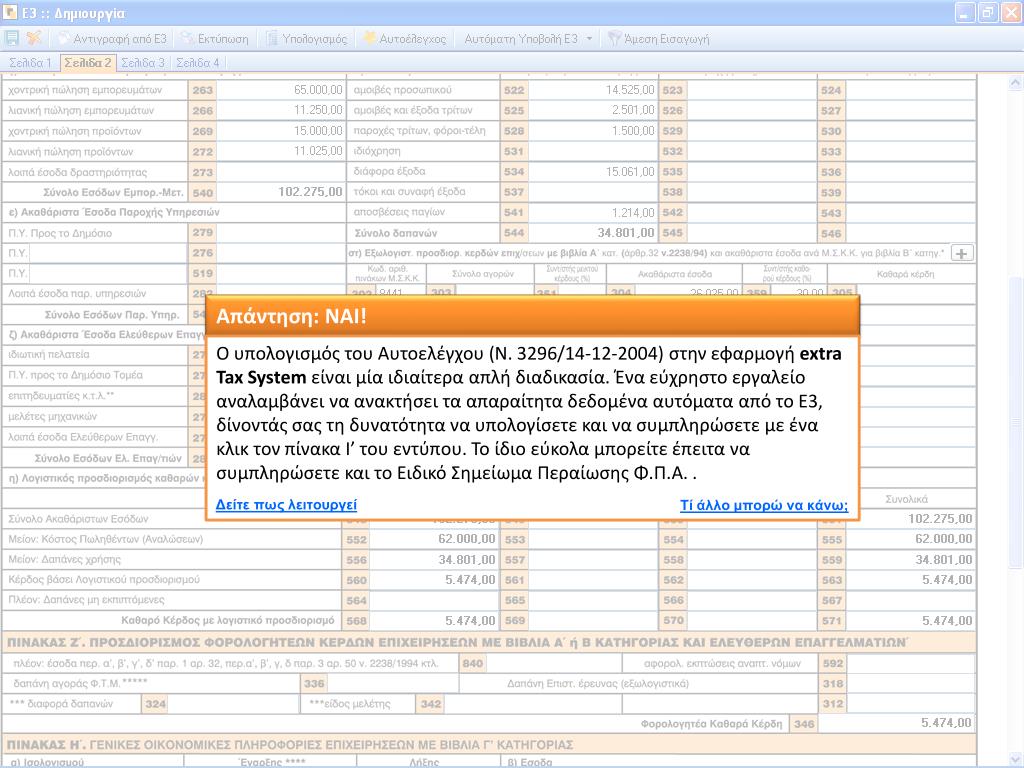Screen dimensions: 1024x768
Task: Click empty field 531 ιδιόχρηση
Action: click(x=592, y=151)
